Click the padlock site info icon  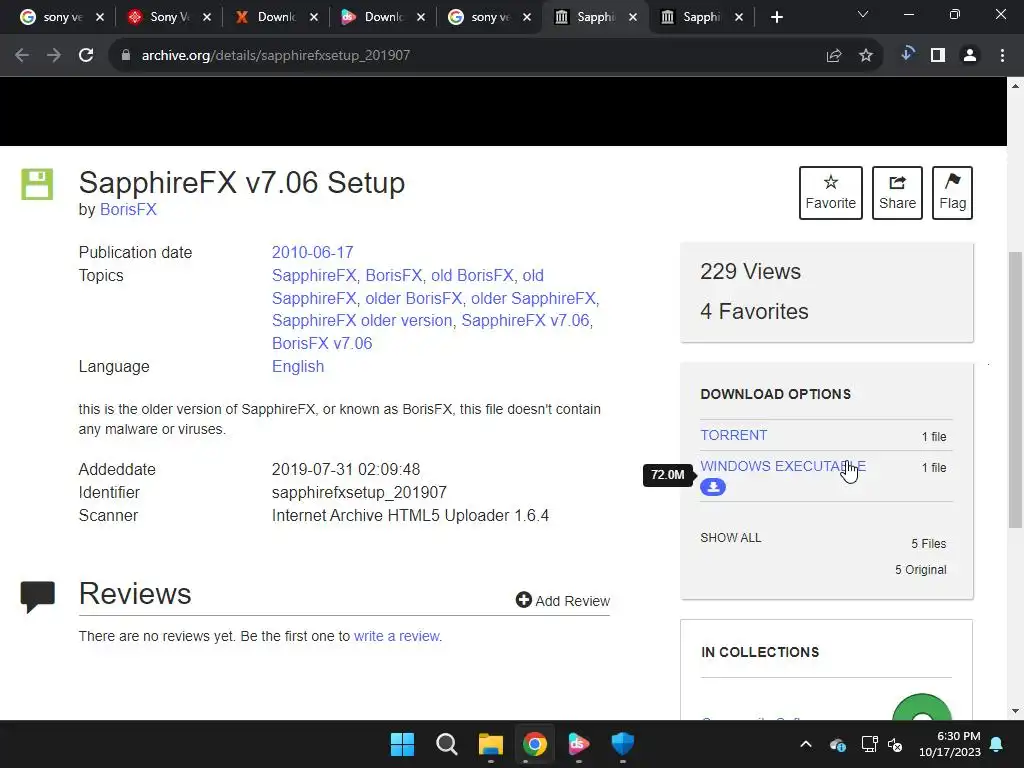coord(125,56)
